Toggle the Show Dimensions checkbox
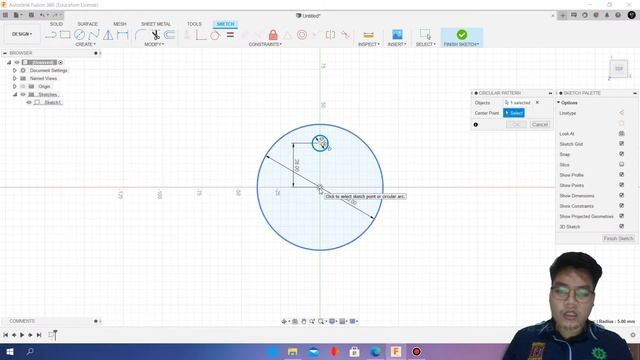This screenshot has width=640, height=360. pos(621,195)
